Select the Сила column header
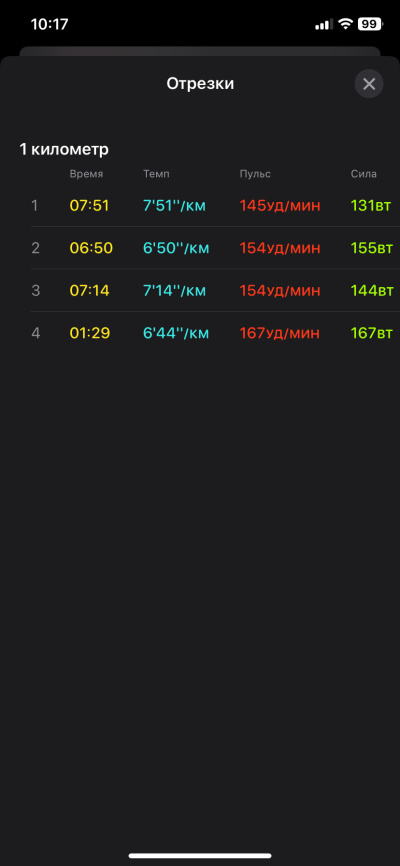 tap(364, 174)
